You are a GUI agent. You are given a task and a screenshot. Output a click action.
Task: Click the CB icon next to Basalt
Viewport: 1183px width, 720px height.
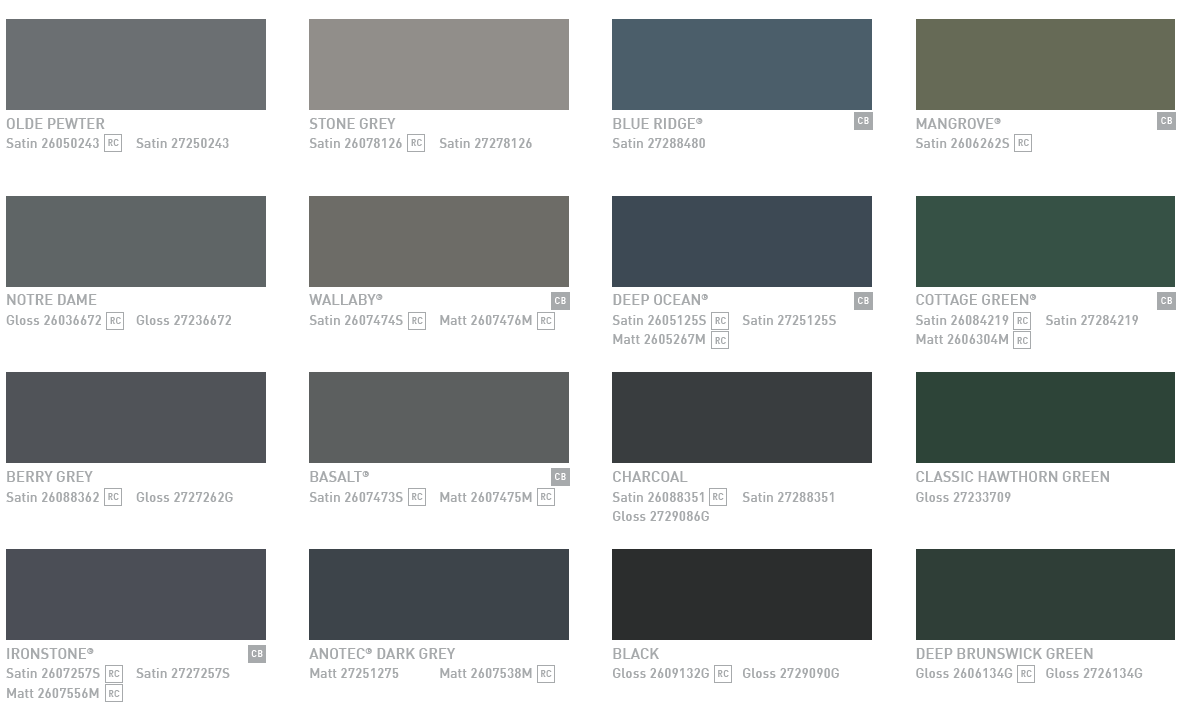(x=560, y=477)
